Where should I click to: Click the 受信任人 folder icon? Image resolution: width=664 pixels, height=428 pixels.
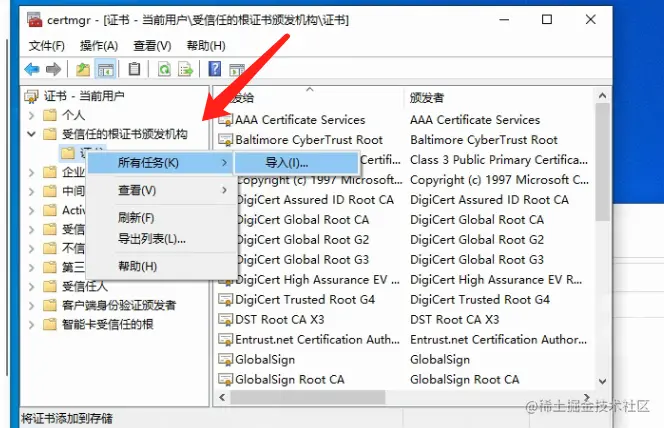coord(50,287)
